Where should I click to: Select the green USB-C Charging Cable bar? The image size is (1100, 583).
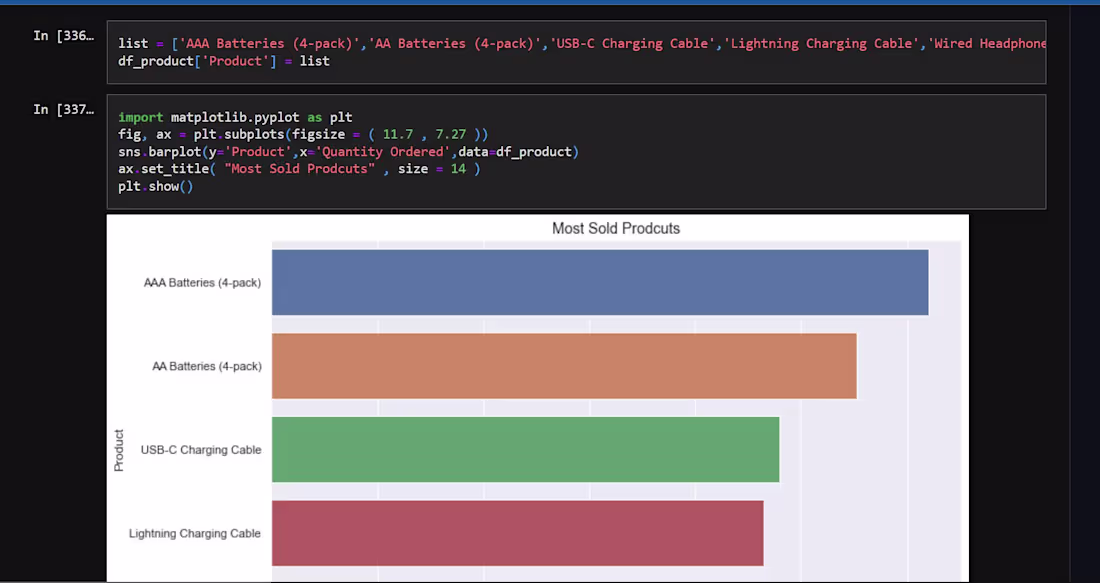[x=525, y=450]
